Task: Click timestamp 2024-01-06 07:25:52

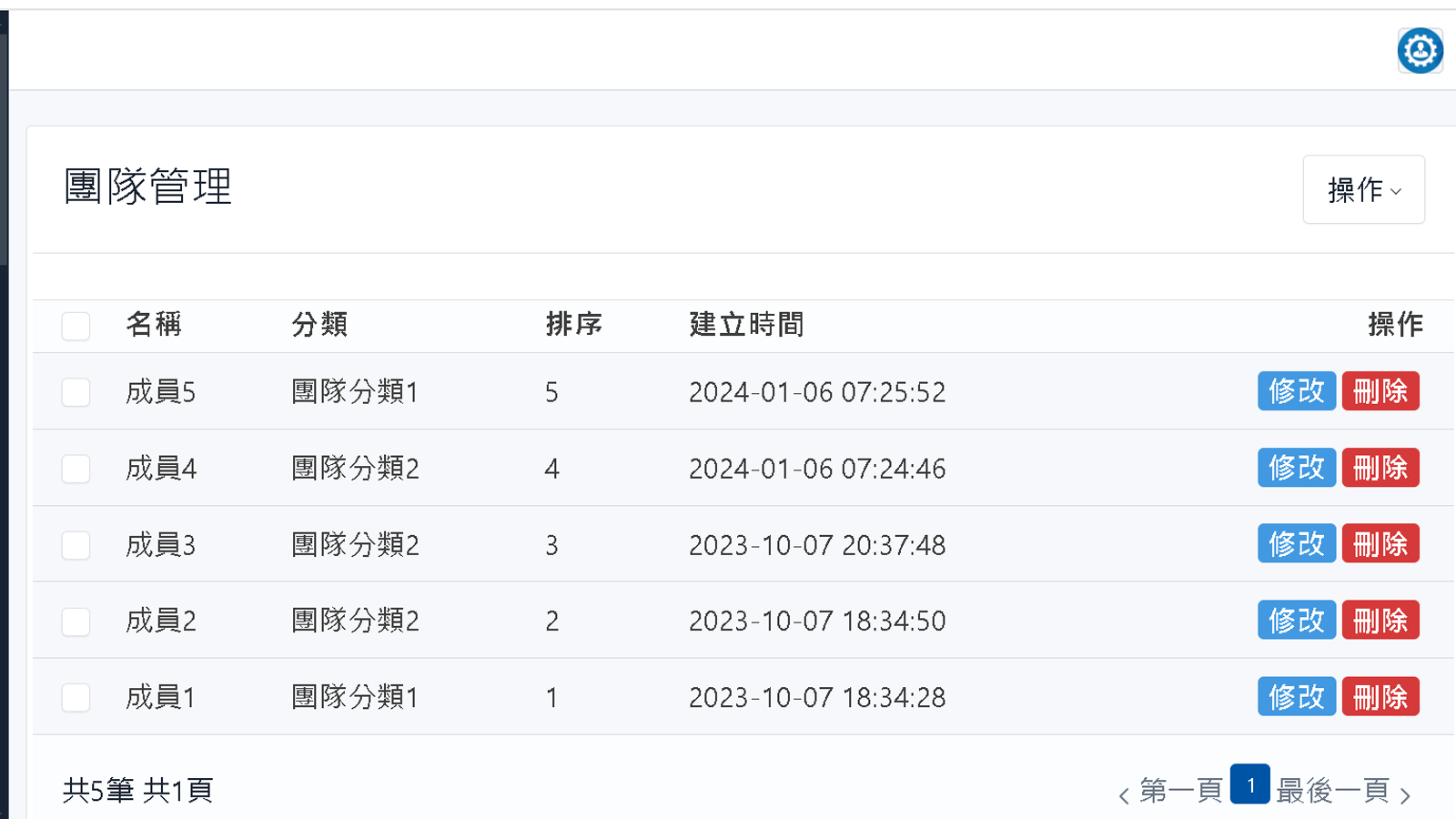Action: point(817,392)
